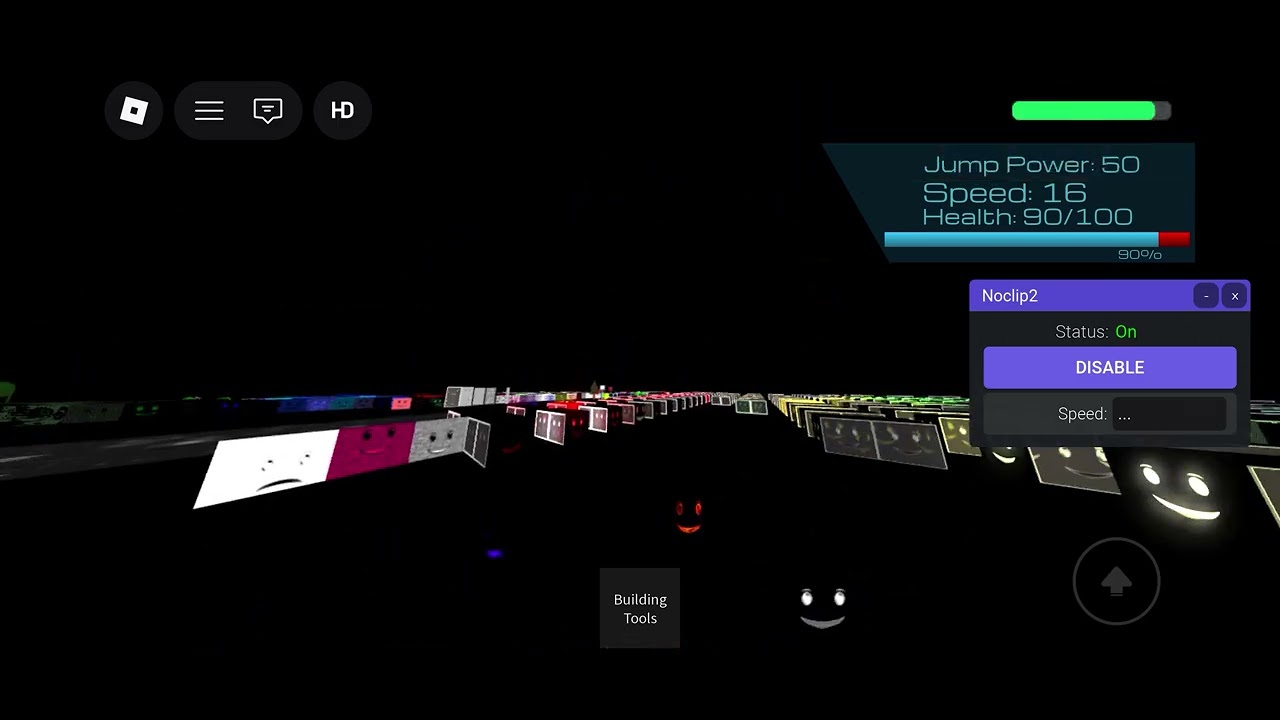1280x720 pixels.
Task: Click the 'Speed: 16' readout
Action: (1004, 192)
